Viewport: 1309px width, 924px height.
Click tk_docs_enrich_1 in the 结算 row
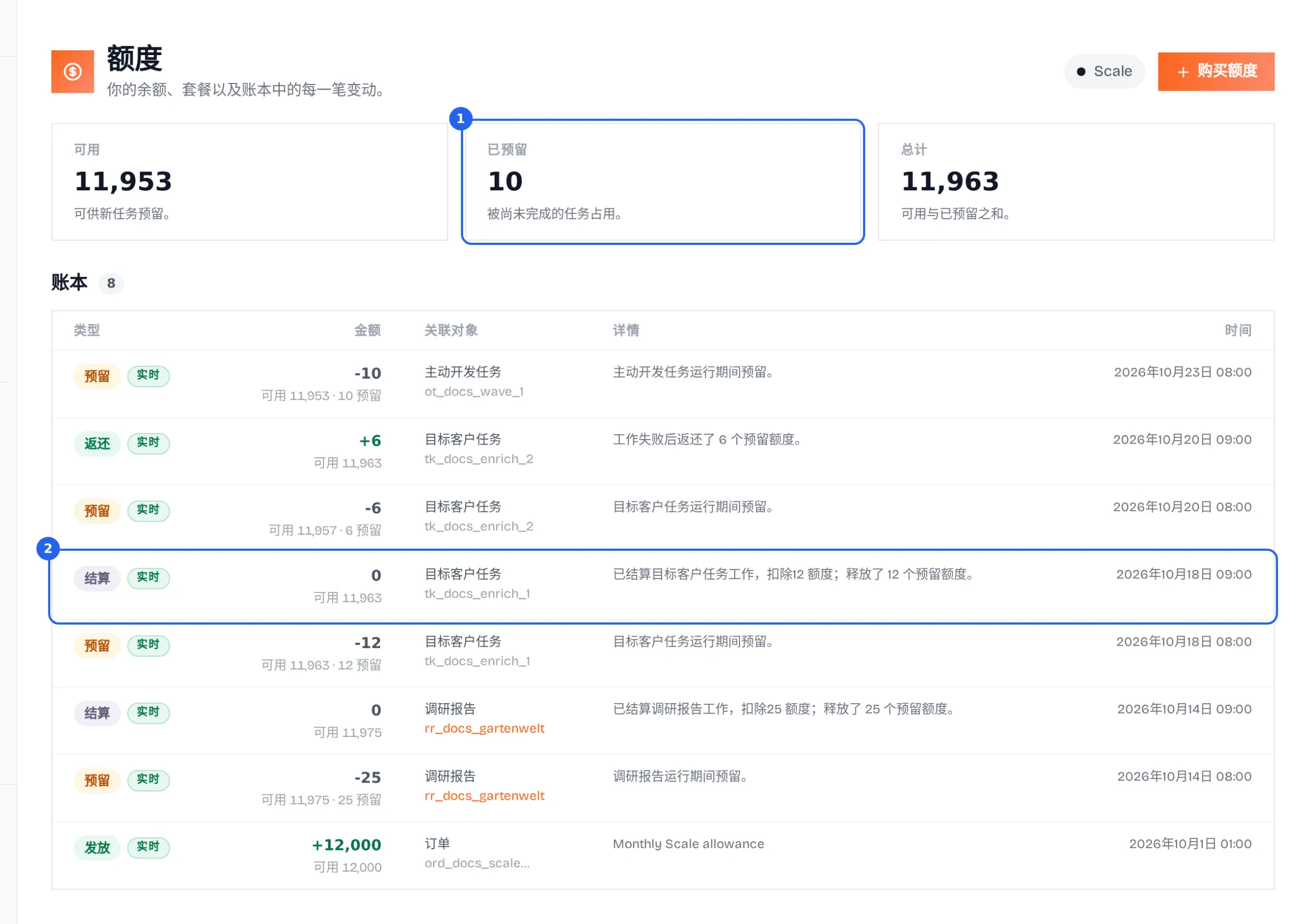[477, 593]
